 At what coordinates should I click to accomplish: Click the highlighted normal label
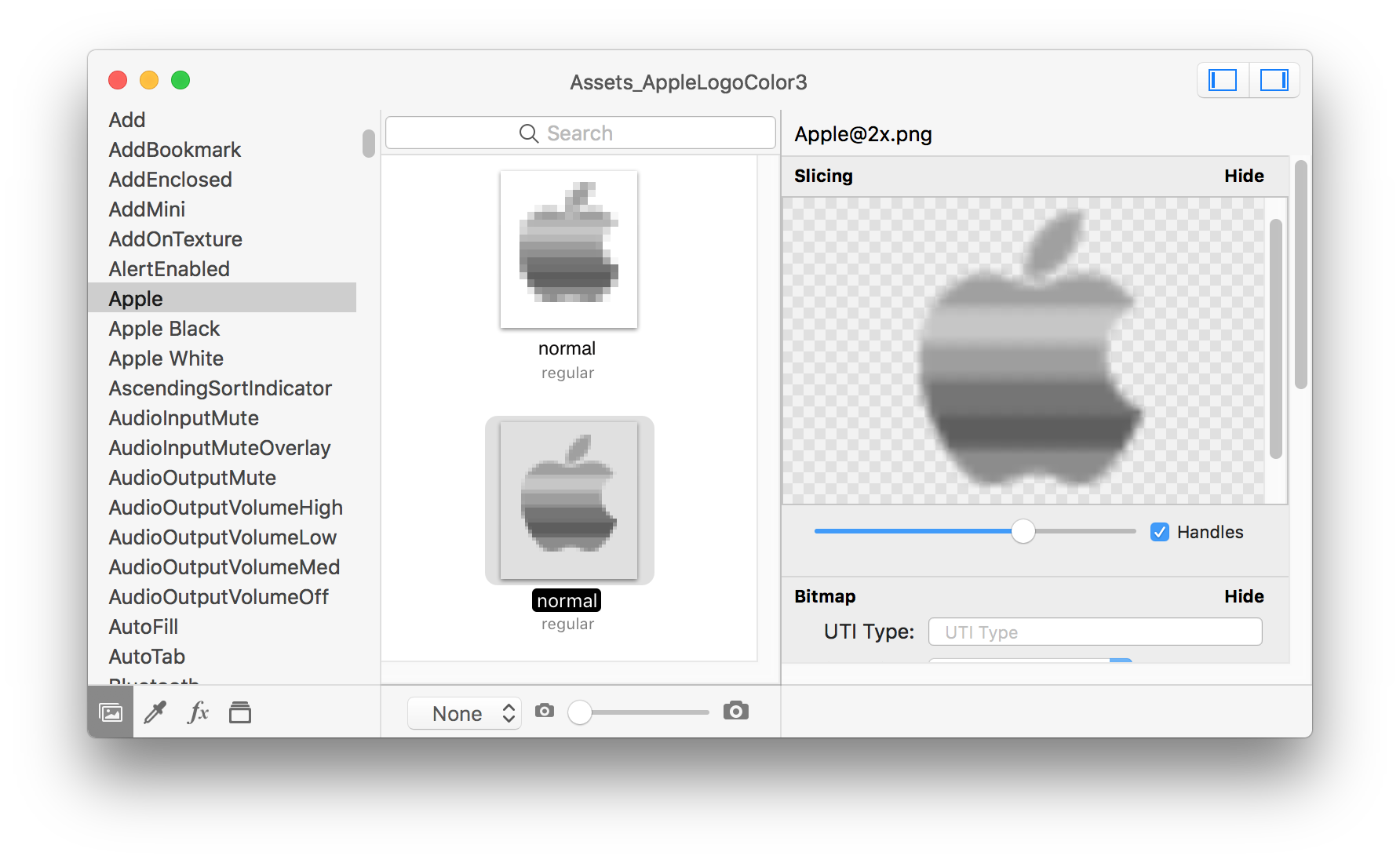click(567, 601)
